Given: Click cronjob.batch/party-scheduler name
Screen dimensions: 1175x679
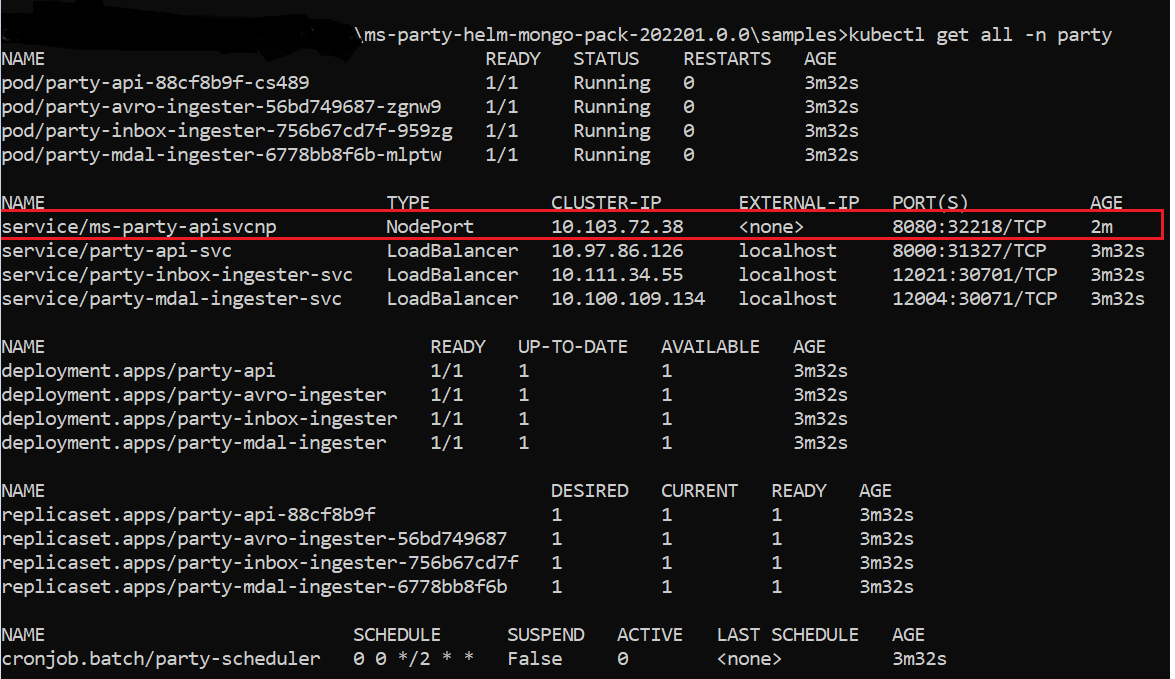Looking at the screenshot, I should (x=161, y=659).
